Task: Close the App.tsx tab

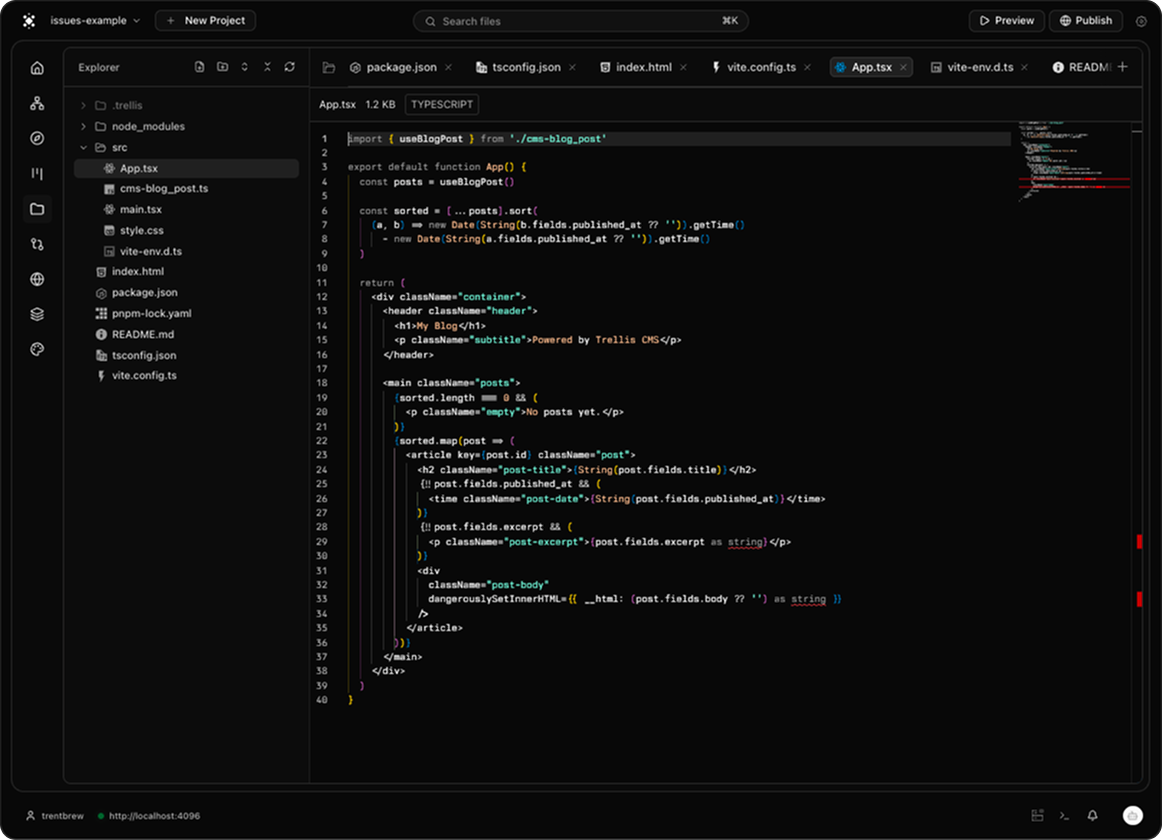Action: click(903, 67)
